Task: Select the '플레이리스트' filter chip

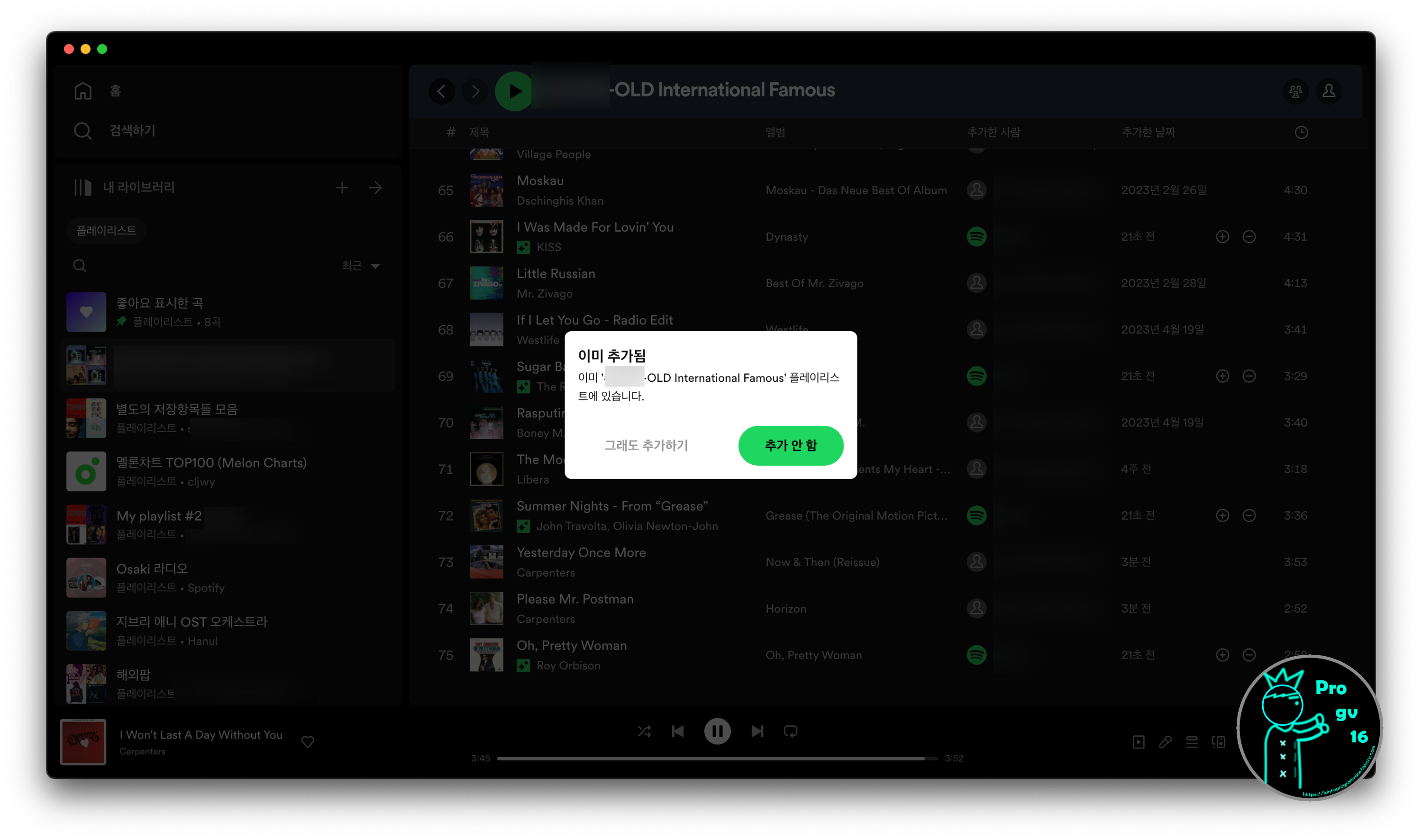Action: point(107,230)
